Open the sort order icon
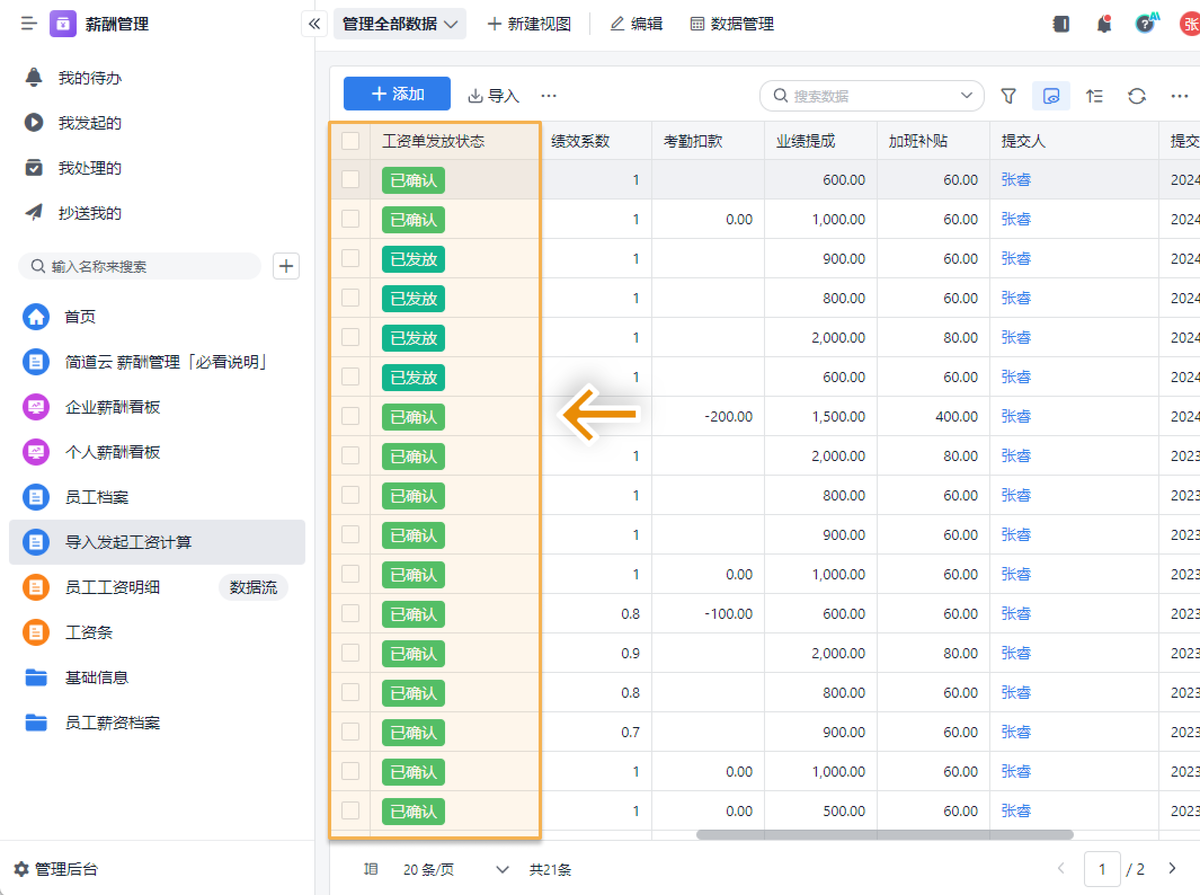Viewport: 1200px width, 895px height. (x=1094, y=96)
